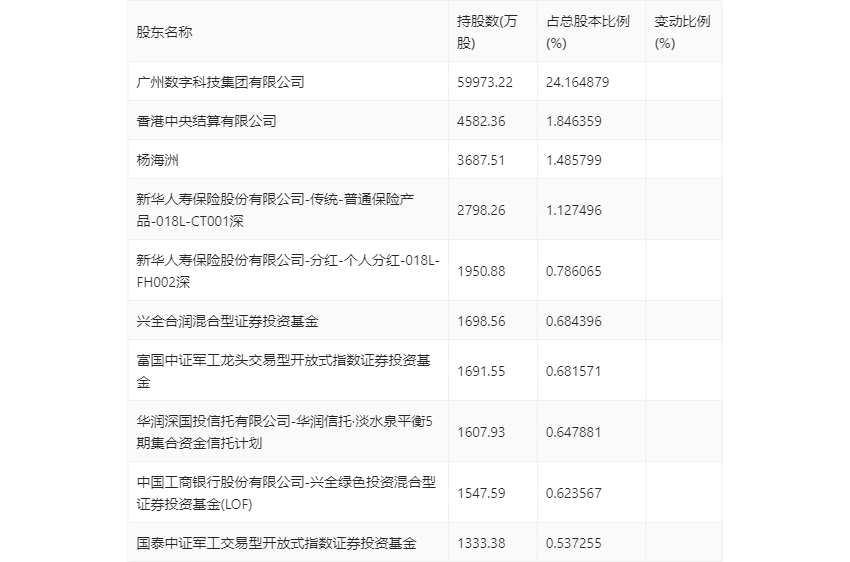Select shareholder 广州数字科技集团有限公司
850x562 pixels.
tap(220, 82)
